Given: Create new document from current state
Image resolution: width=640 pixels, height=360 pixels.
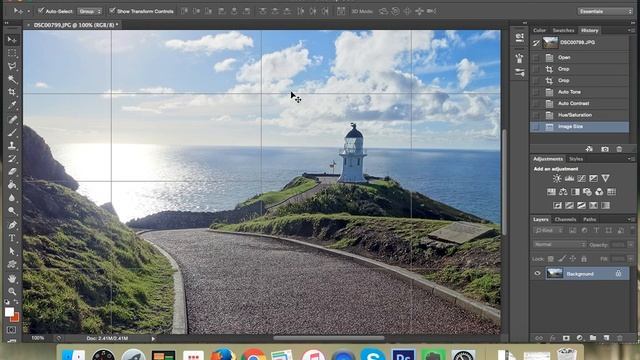Looking at the screenshot, I should (x=589, y=149).
